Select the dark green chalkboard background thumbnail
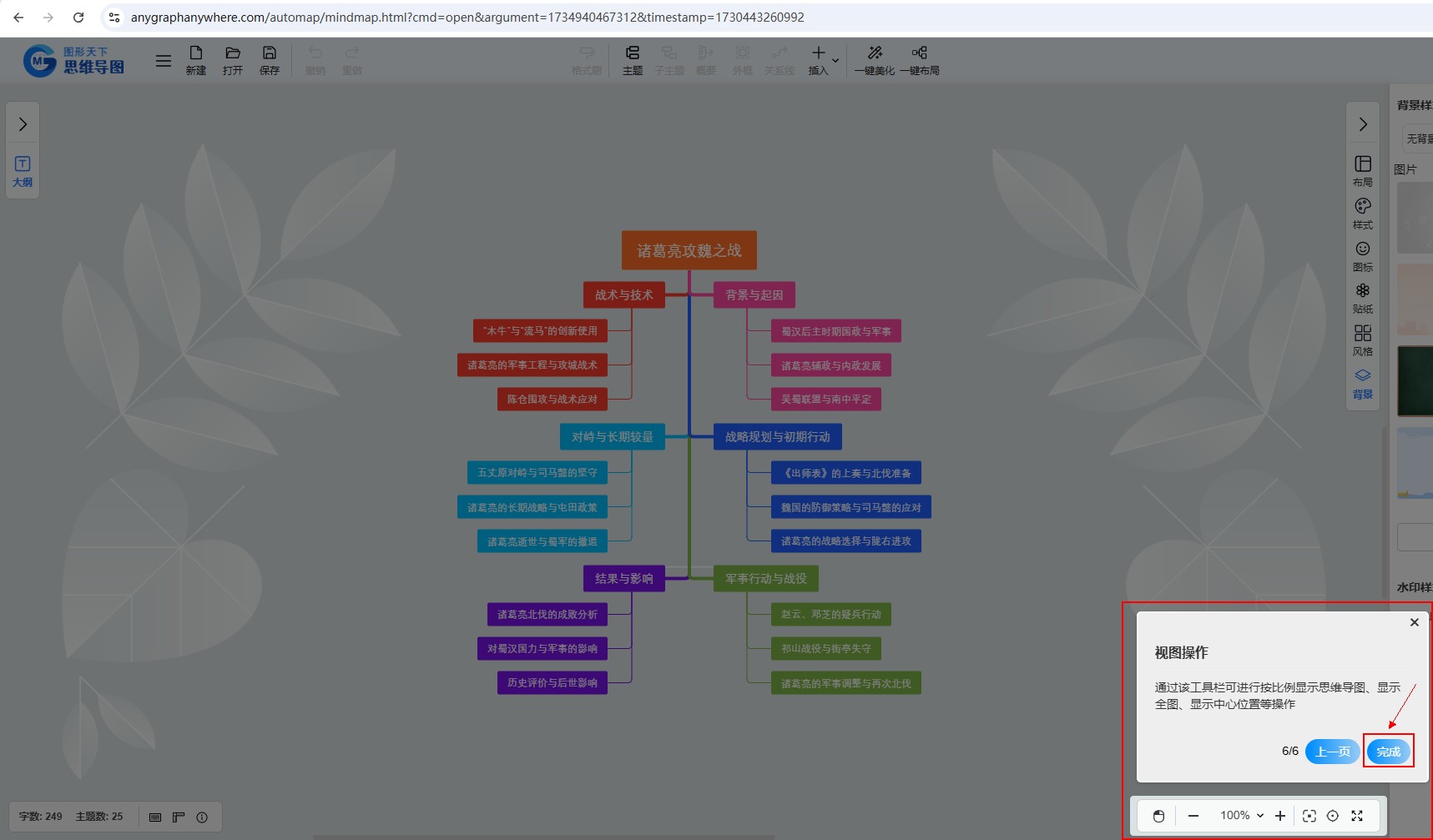The height and width of the screenshot is (840, 1433). [x=1415, y=380]
